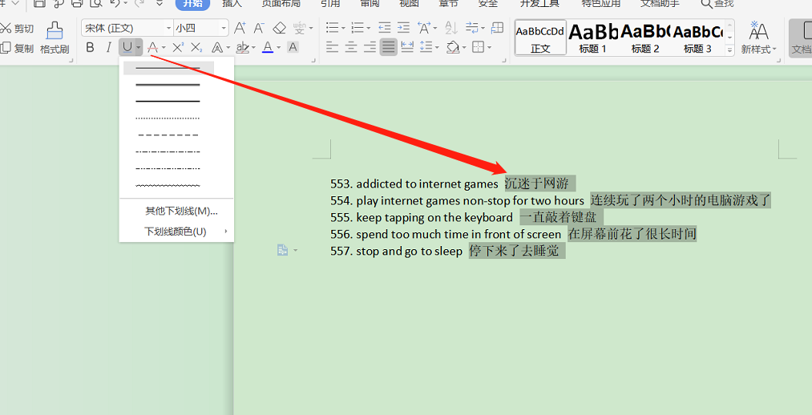The height and width of the screenshot is (415, 812).
Task: Apply the paragraph shading paint bucket
Action: (453, 48)
